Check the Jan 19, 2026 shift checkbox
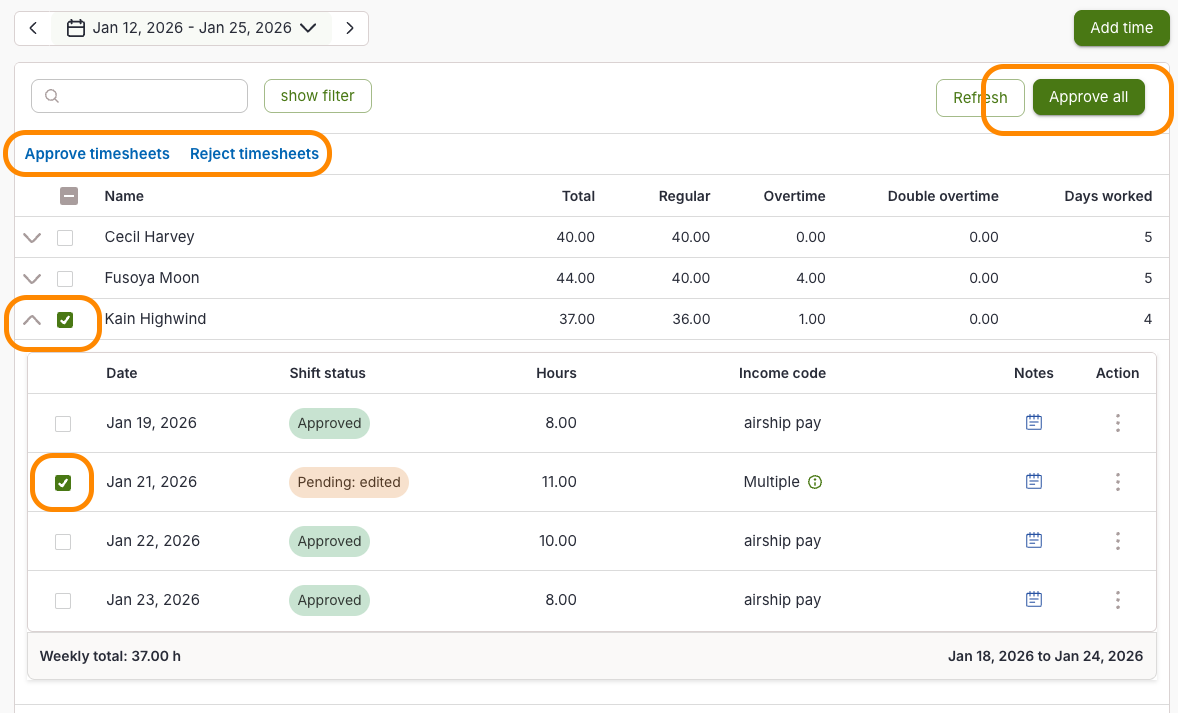The width and height of the screenshot is (1178, 713). [x=63, y=424]
